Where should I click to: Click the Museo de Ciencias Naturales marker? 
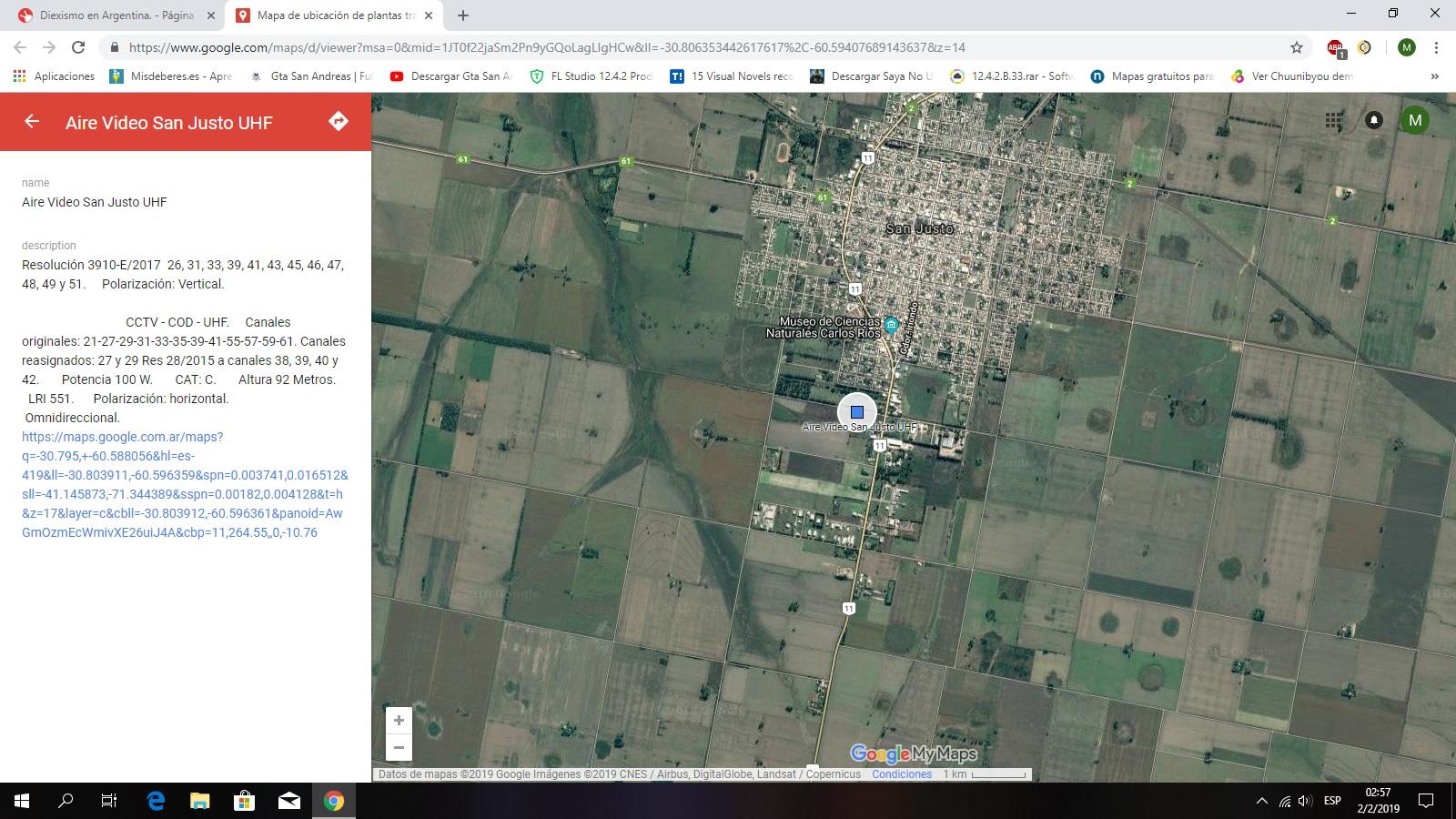(892, 325)
